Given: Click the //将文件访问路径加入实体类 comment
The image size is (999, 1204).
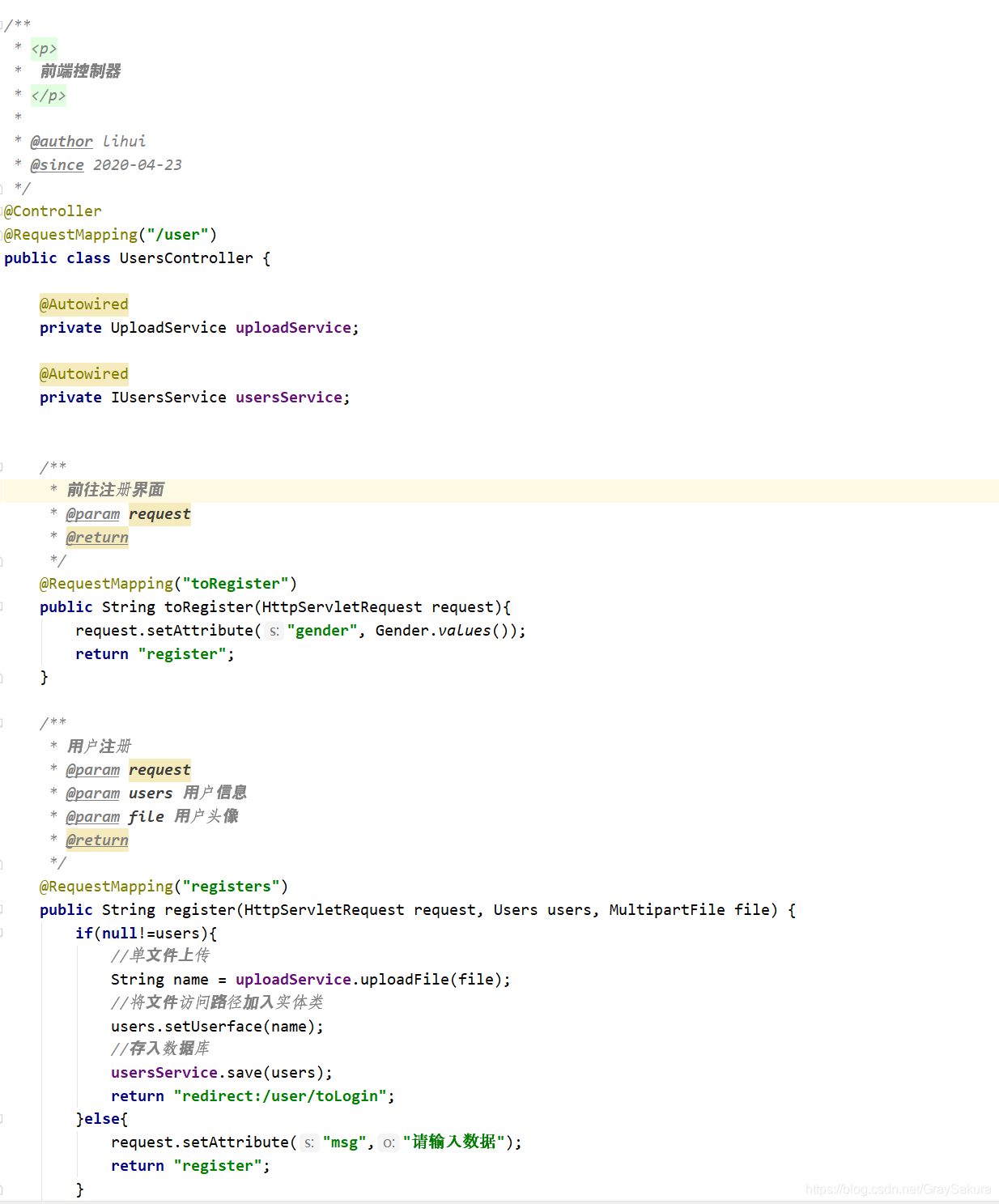Looking at the screenshot, I should (x=217, y=1002).
